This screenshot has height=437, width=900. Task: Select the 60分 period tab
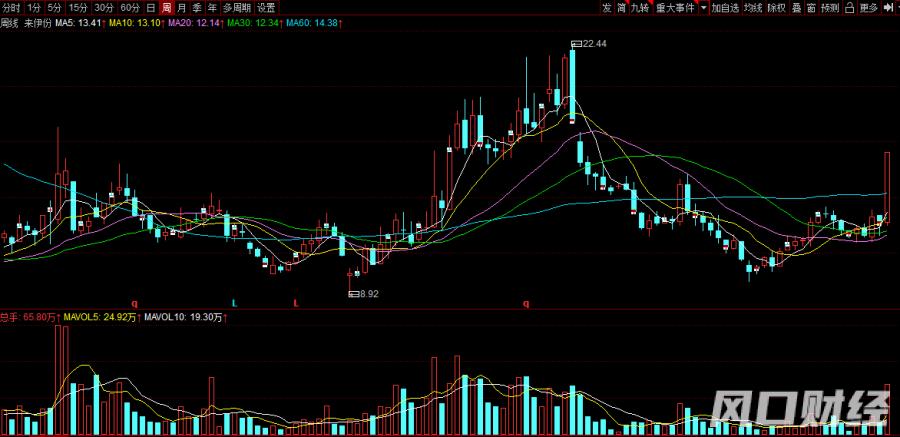130,8
